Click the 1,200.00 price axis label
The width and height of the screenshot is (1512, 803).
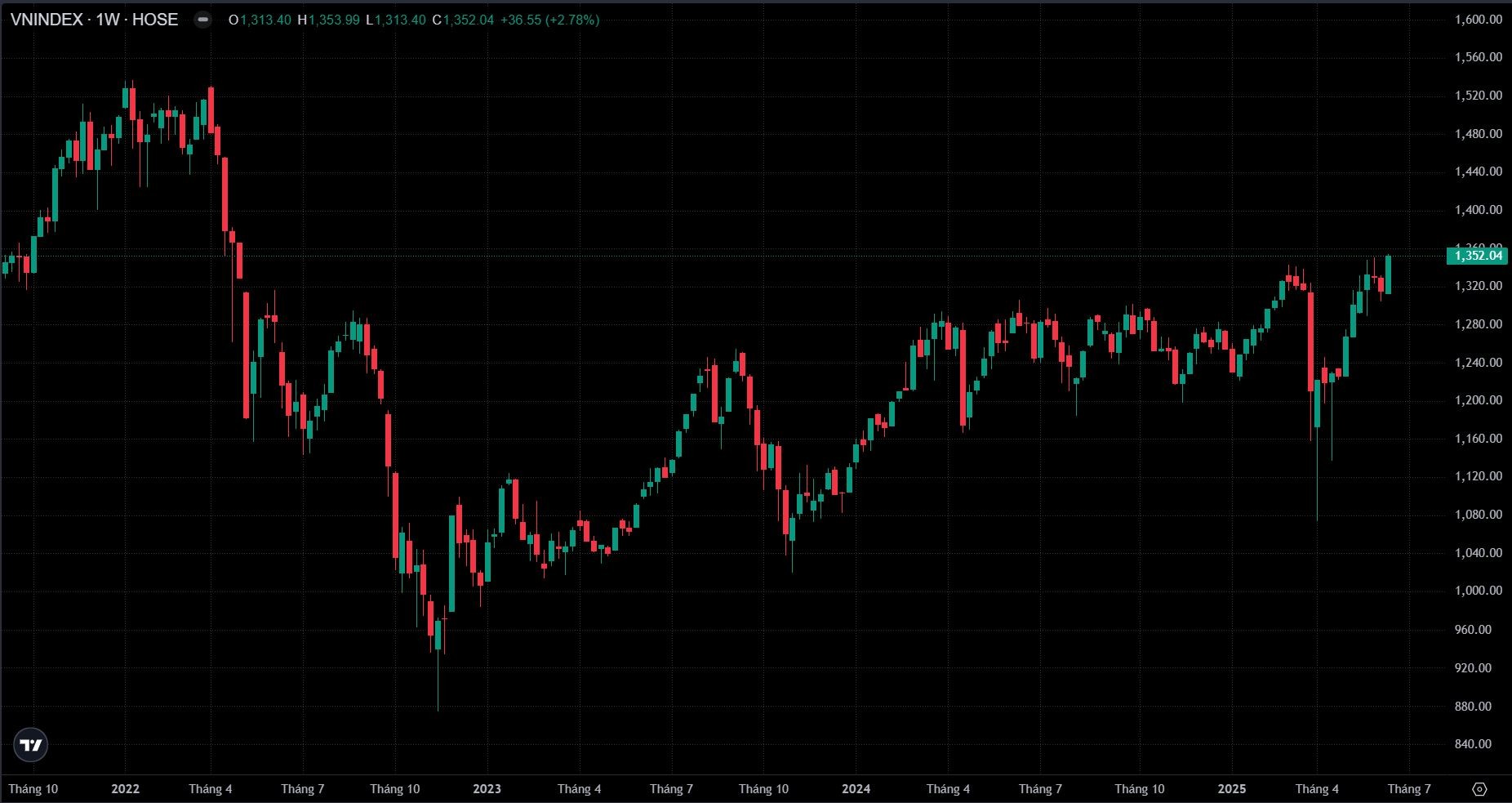[1479, 400]
